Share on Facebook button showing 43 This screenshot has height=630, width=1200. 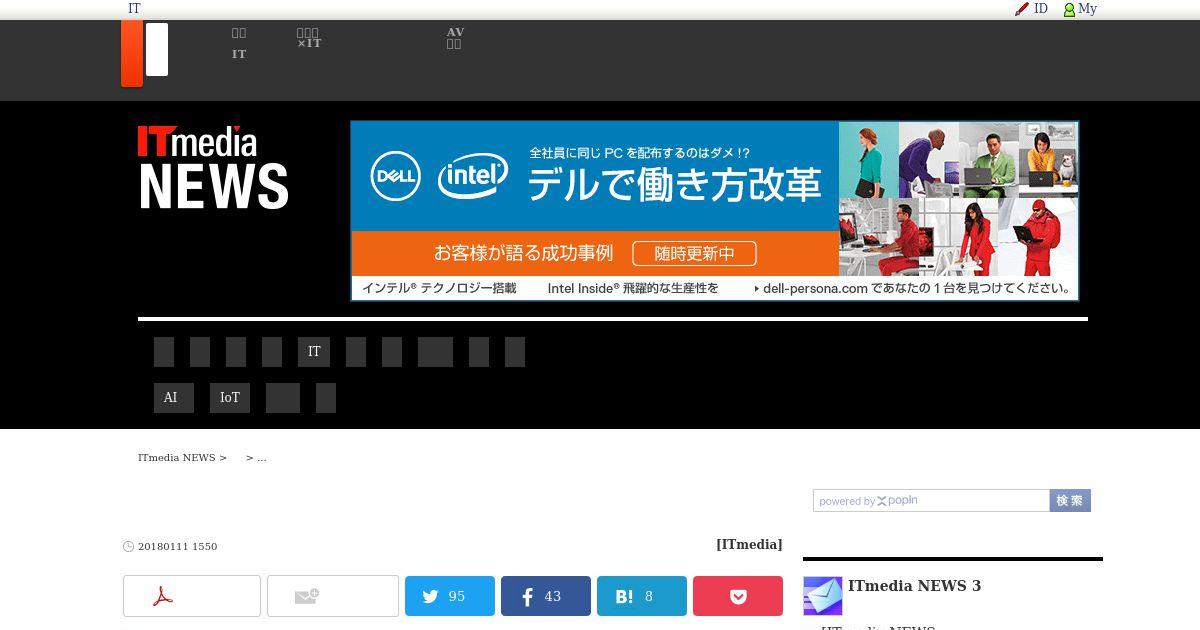click(x=546, y=596)
